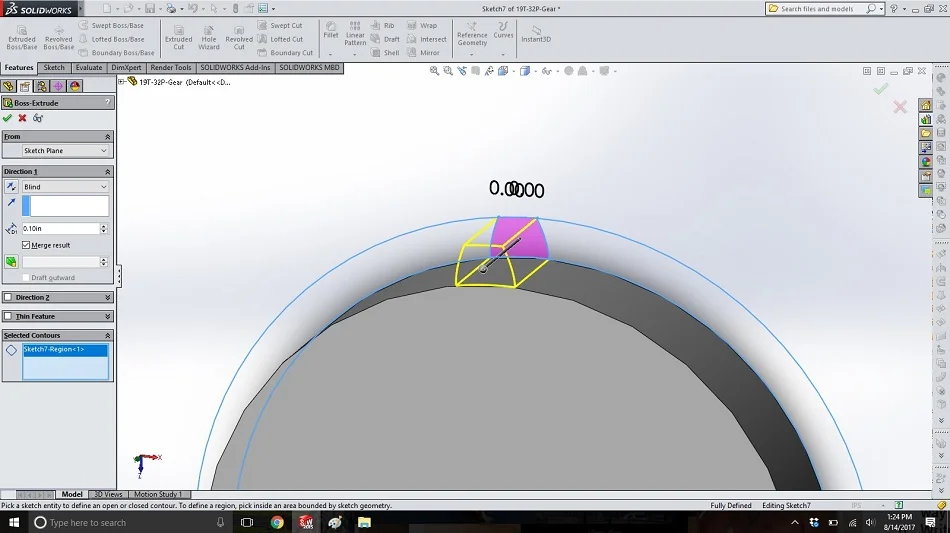Expand the Thin Feature section
Viewport: 950px width, 533px height.
[x=108, y=316]
